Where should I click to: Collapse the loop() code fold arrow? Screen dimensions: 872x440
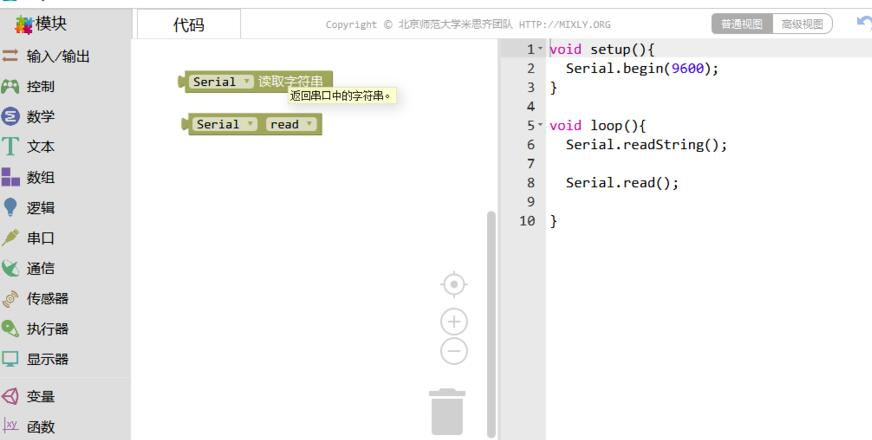tap(539, 125)
